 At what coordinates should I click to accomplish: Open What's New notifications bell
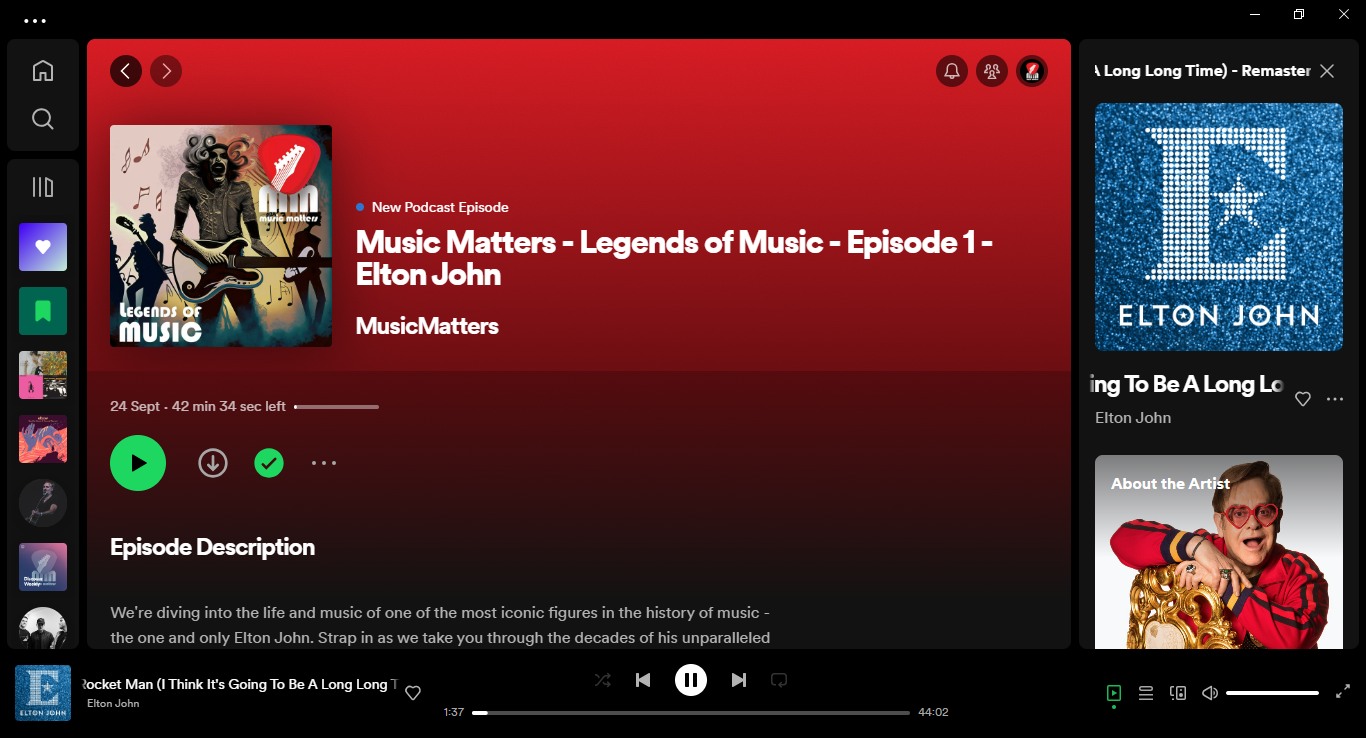pyautogui.click(x=952, y=71)
